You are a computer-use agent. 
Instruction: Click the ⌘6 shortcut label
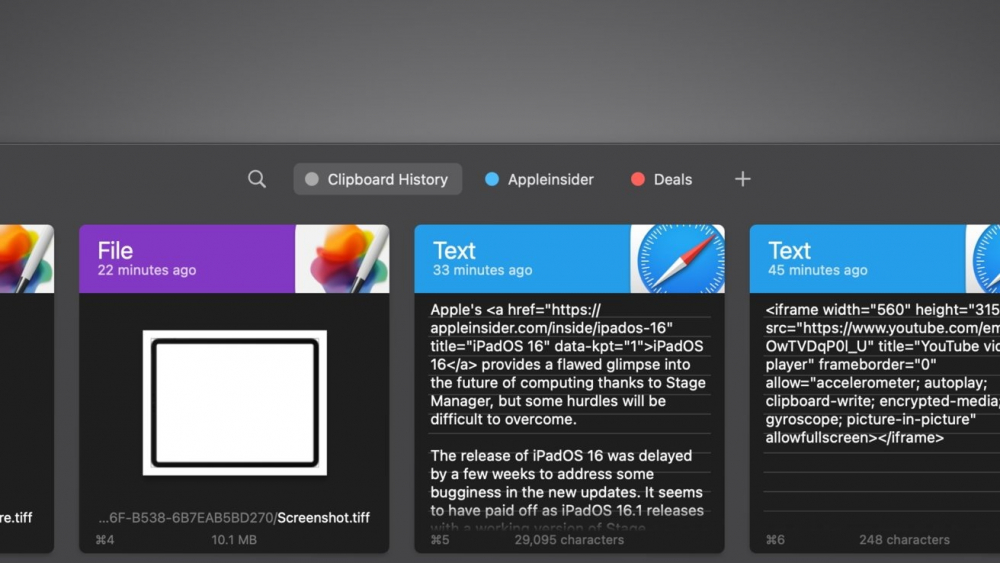775,540
